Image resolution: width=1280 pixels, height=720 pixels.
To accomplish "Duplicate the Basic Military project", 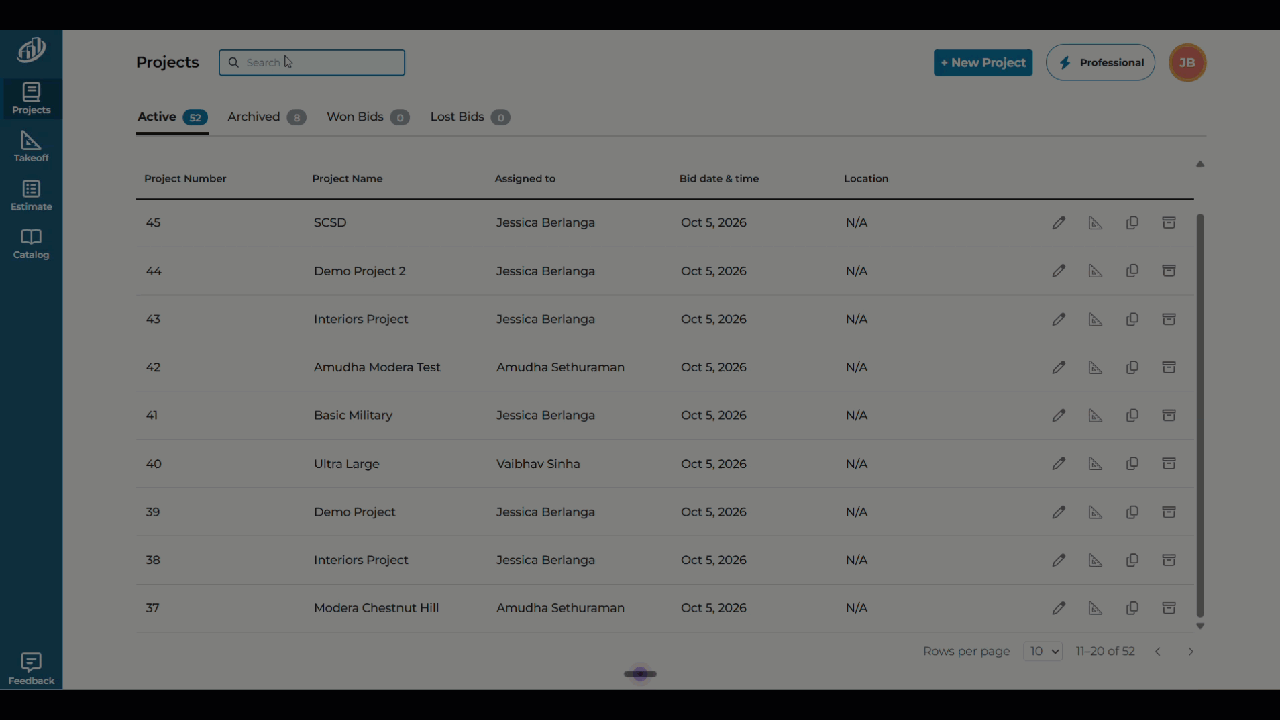I will pyautogui.click(x=1132, y=415).
